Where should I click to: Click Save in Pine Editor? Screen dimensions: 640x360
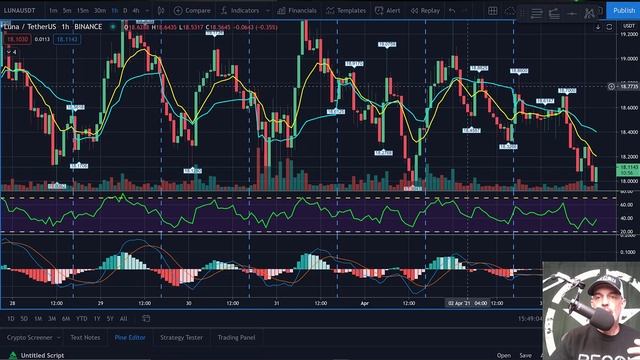(x=526, y=356)
